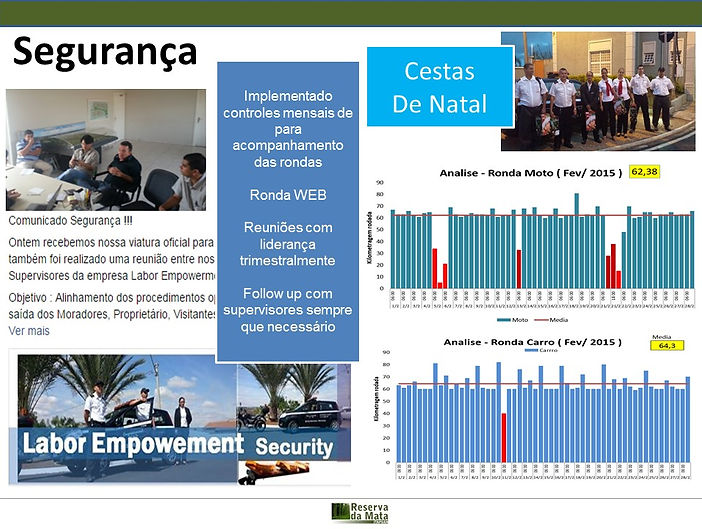Click the 'Security' word on banner
The width and height of the screenshot is (702, 529).
click(294, 448)
